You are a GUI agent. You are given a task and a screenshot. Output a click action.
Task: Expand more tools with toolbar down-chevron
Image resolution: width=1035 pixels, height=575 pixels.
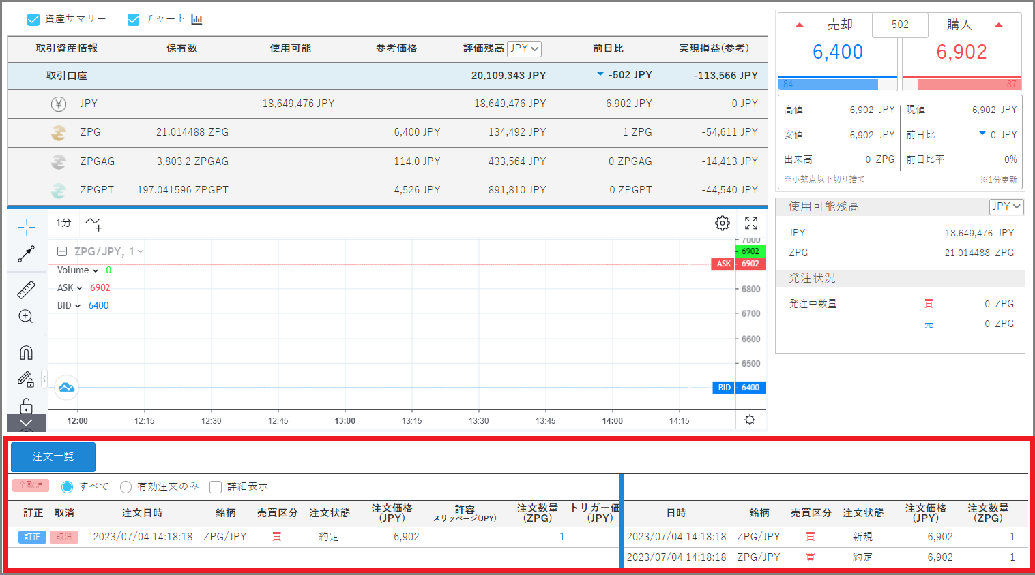pos(26,423)
